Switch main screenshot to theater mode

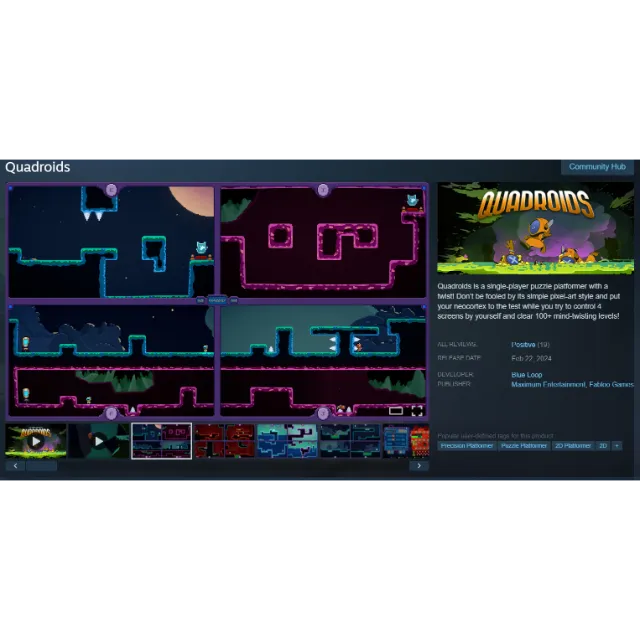pyautogui.click(x=396, y=411)
